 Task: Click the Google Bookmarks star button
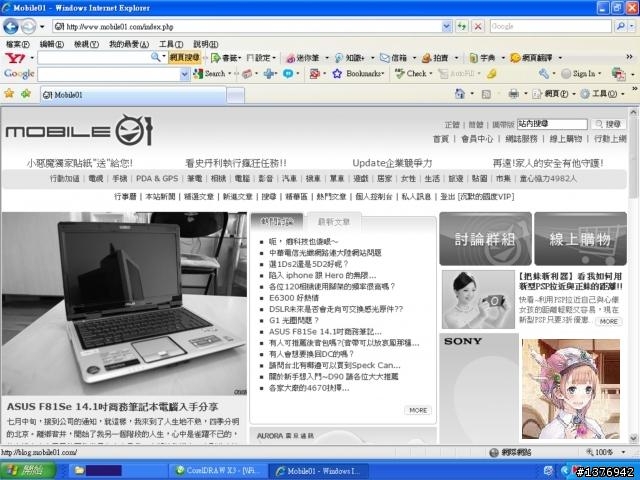tap(358, 74)
